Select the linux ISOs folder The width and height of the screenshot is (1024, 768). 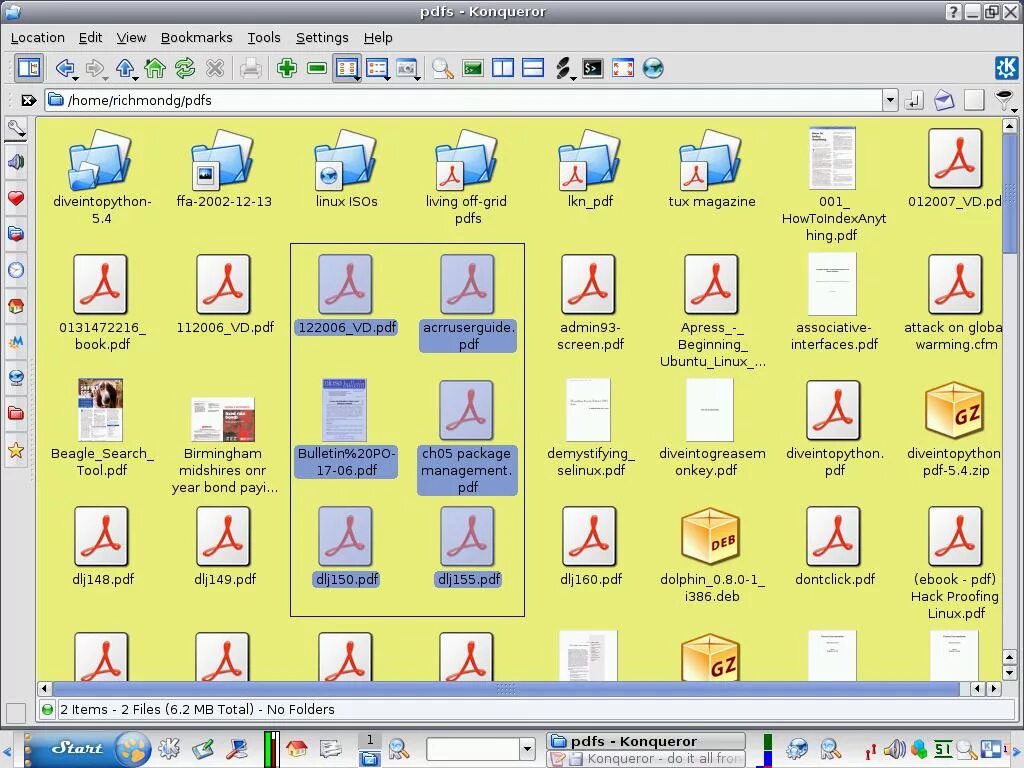pos(346,168)
